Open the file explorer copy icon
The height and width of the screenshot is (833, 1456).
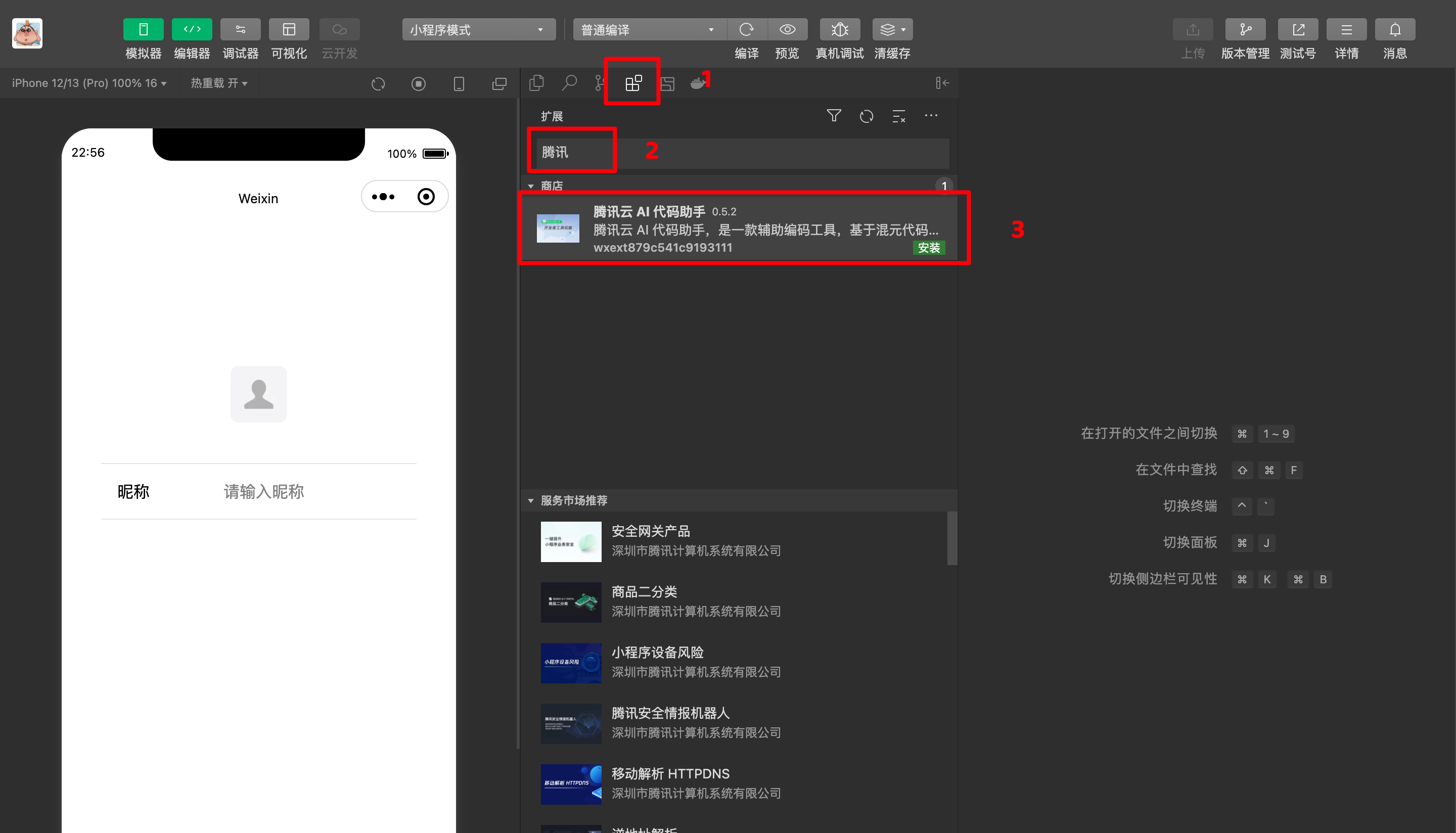pos(536,83)
